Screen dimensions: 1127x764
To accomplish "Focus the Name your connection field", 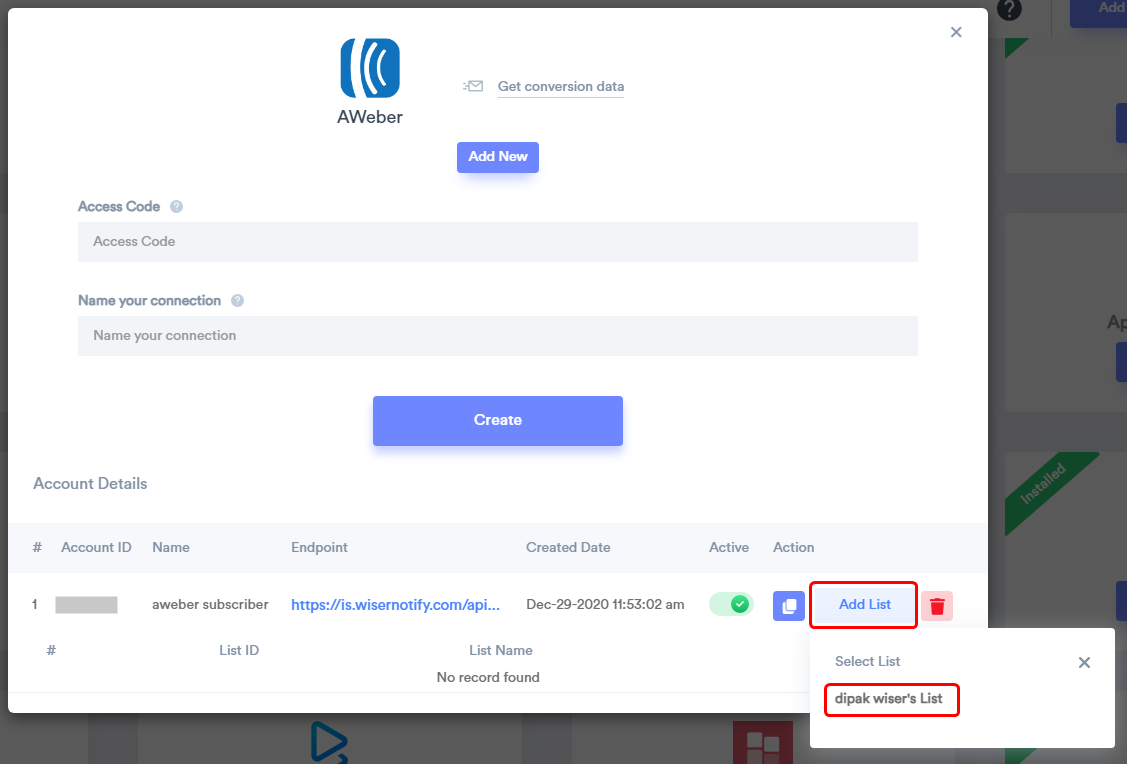I will [498, 336].
